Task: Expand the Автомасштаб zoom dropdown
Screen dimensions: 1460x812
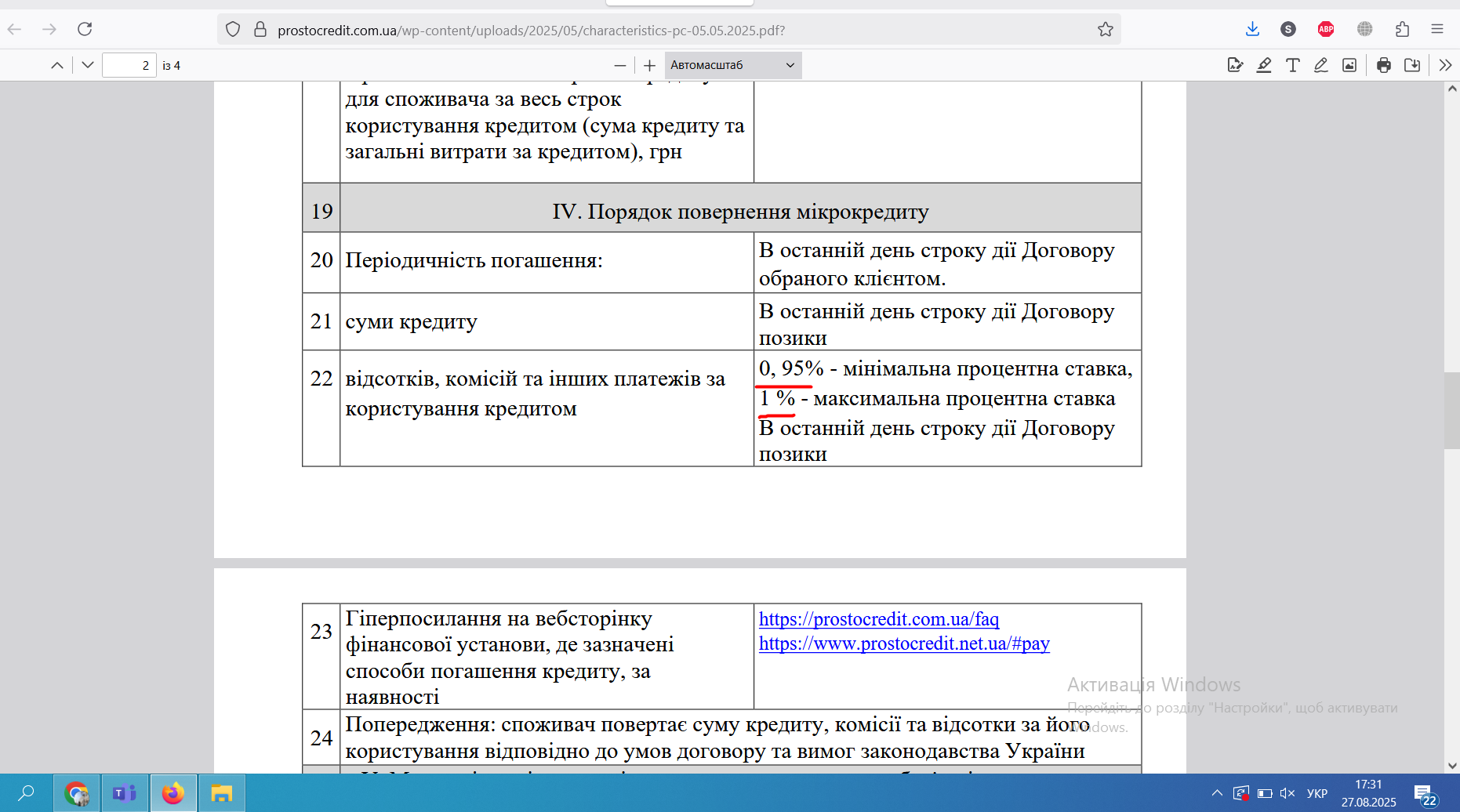Action: (x=733, y=65)
